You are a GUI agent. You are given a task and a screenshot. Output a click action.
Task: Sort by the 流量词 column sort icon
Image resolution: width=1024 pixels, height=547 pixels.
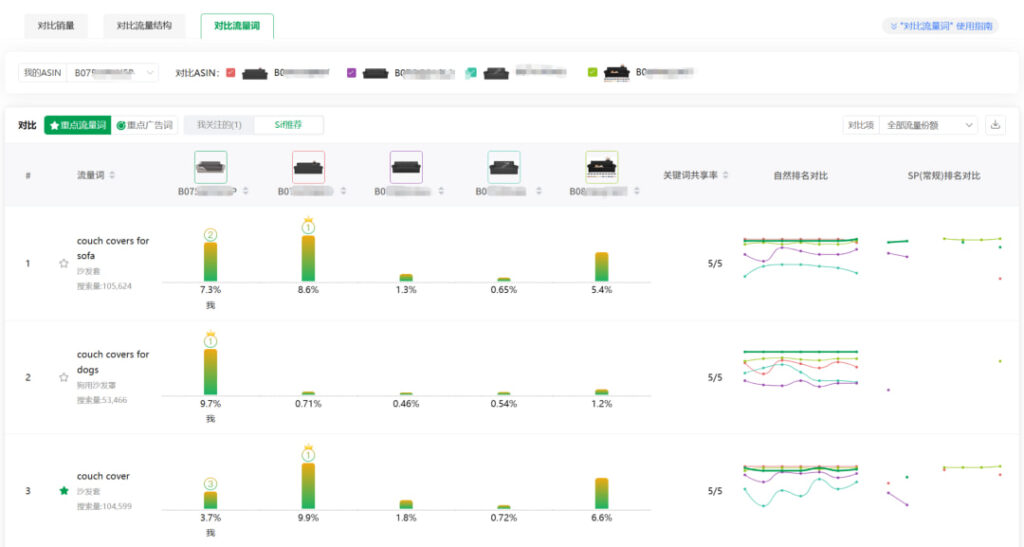click(x=112, y=175)
